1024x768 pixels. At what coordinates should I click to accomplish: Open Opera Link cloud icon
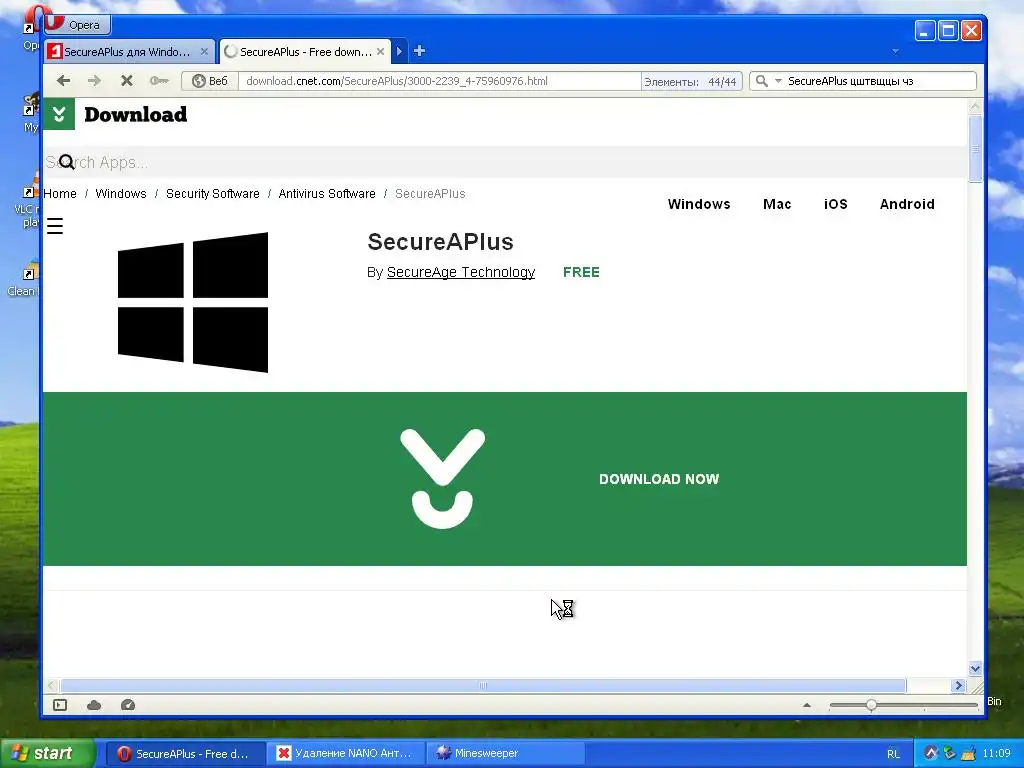tap(94, 705)
